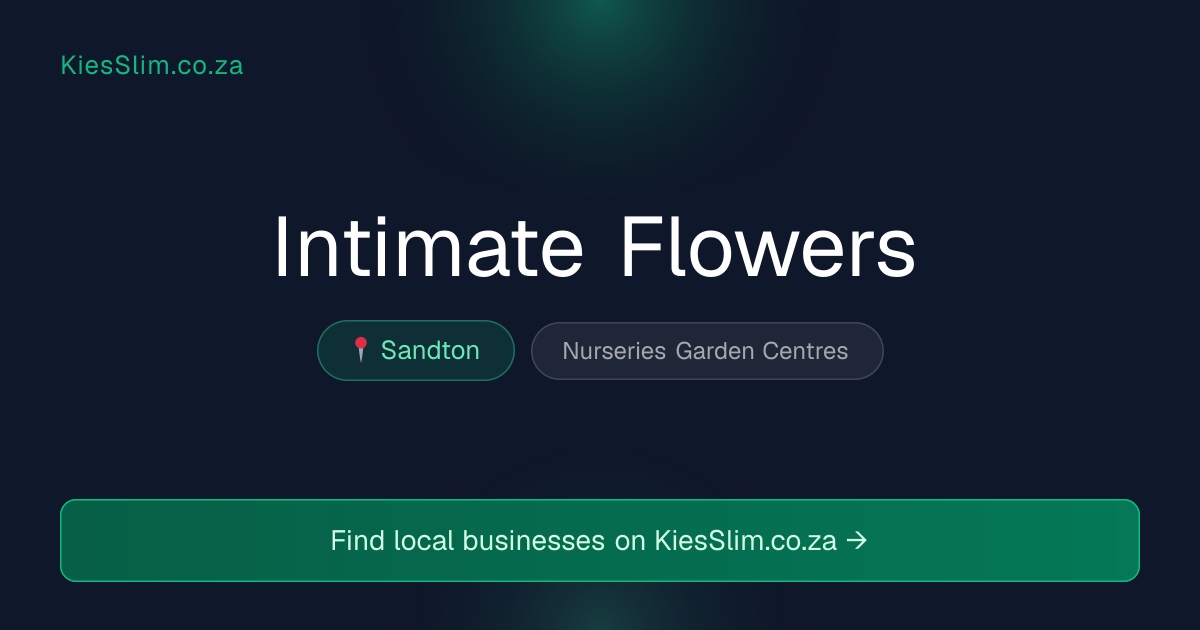
Task: Click the right arrow in the green banner
Action: 857,540
